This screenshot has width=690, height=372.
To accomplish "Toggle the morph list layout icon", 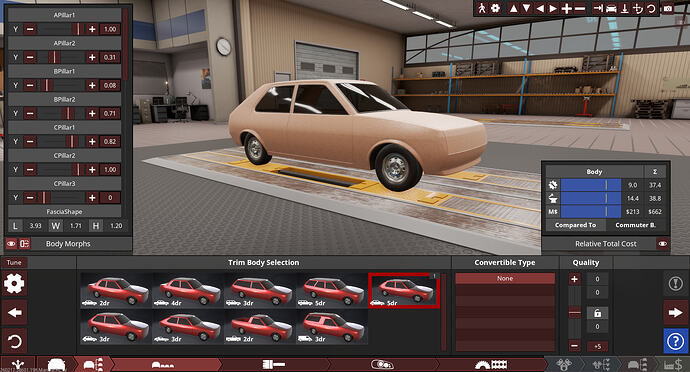I will (24, 243).
